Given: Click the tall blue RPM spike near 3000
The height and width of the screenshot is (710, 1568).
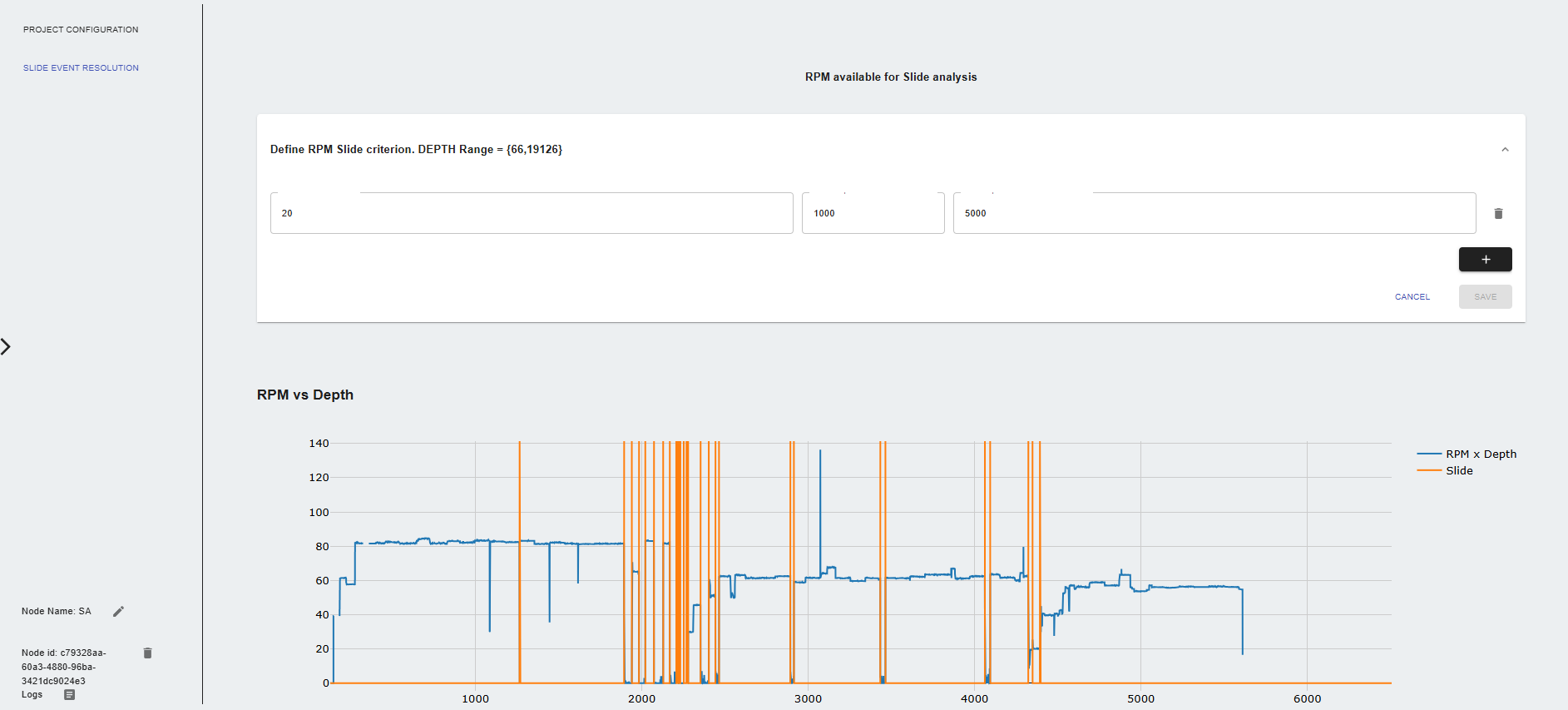Looking at the screenshot, I should (820, 499).
